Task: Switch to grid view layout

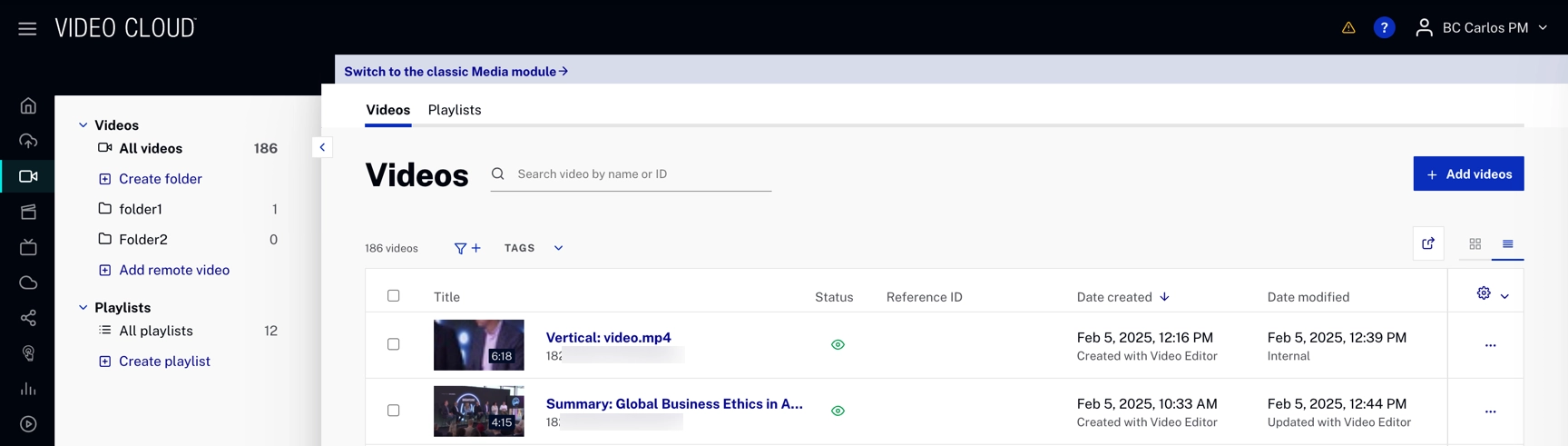Action: pyautogui.click(x=1475, y=244)
